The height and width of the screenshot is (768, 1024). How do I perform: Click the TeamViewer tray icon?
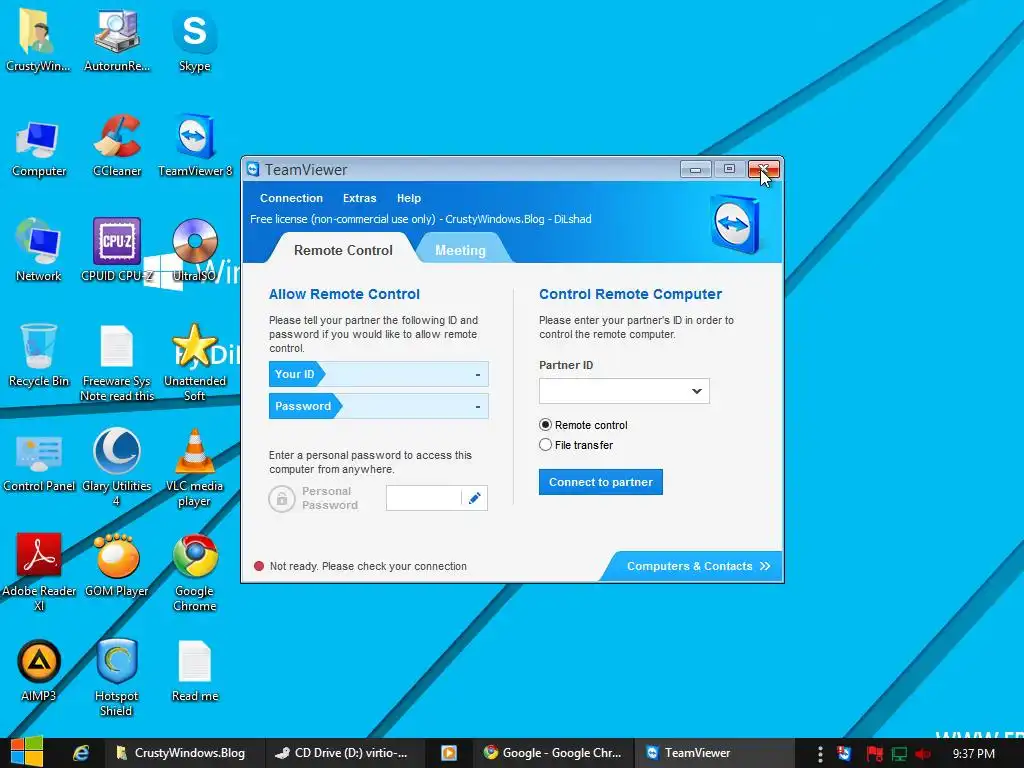click(x=844, y=754)
